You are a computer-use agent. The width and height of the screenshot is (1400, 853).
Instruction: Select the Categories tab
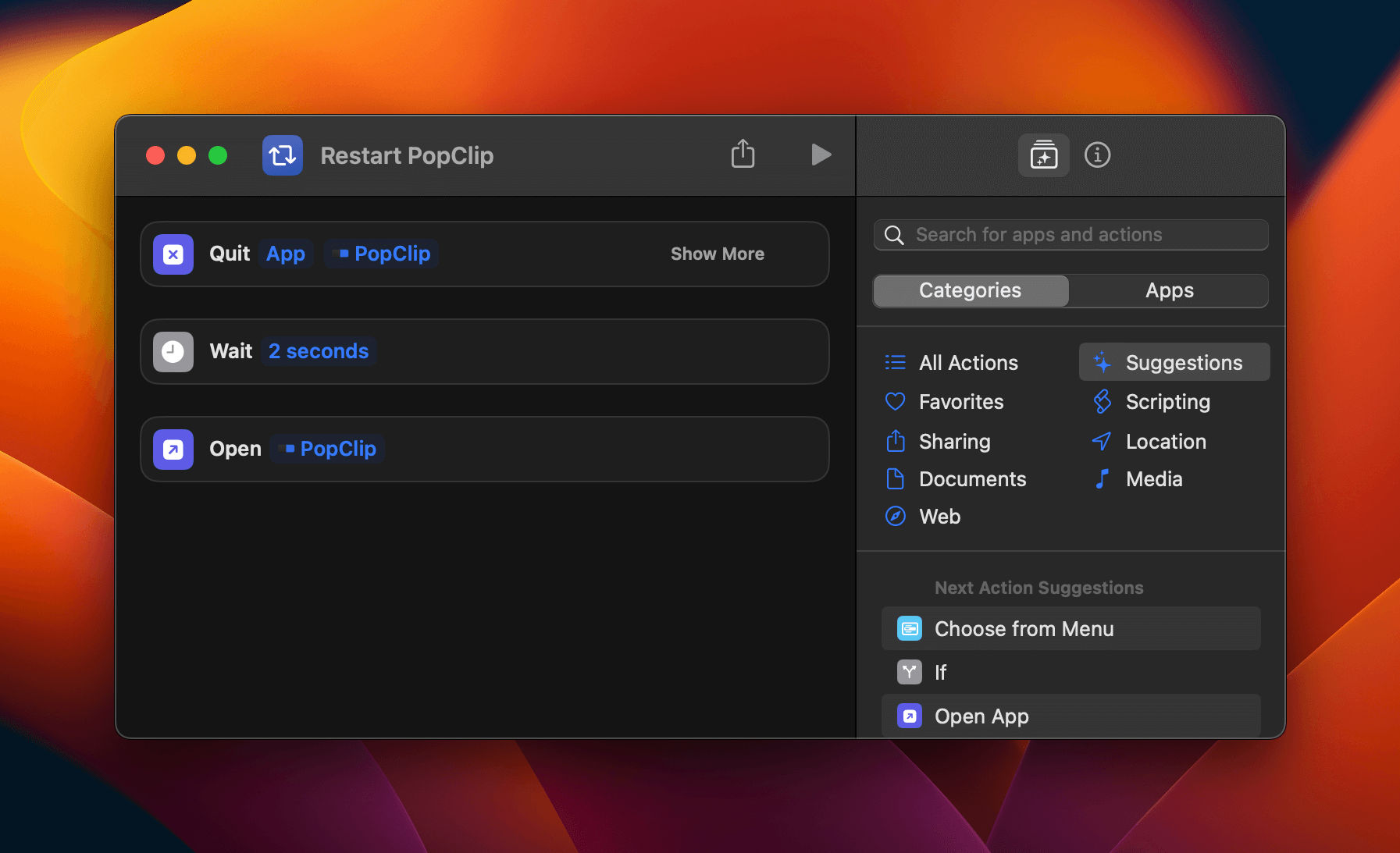[x=970, y=291]
